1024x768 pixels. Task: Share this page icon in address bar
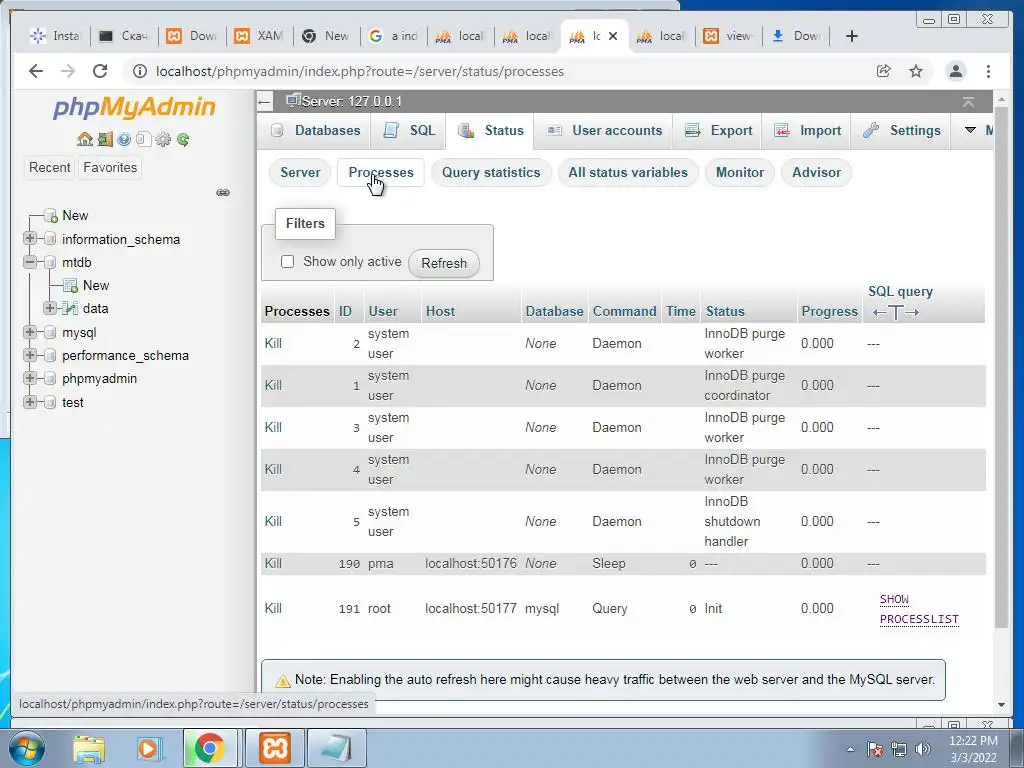883,71
